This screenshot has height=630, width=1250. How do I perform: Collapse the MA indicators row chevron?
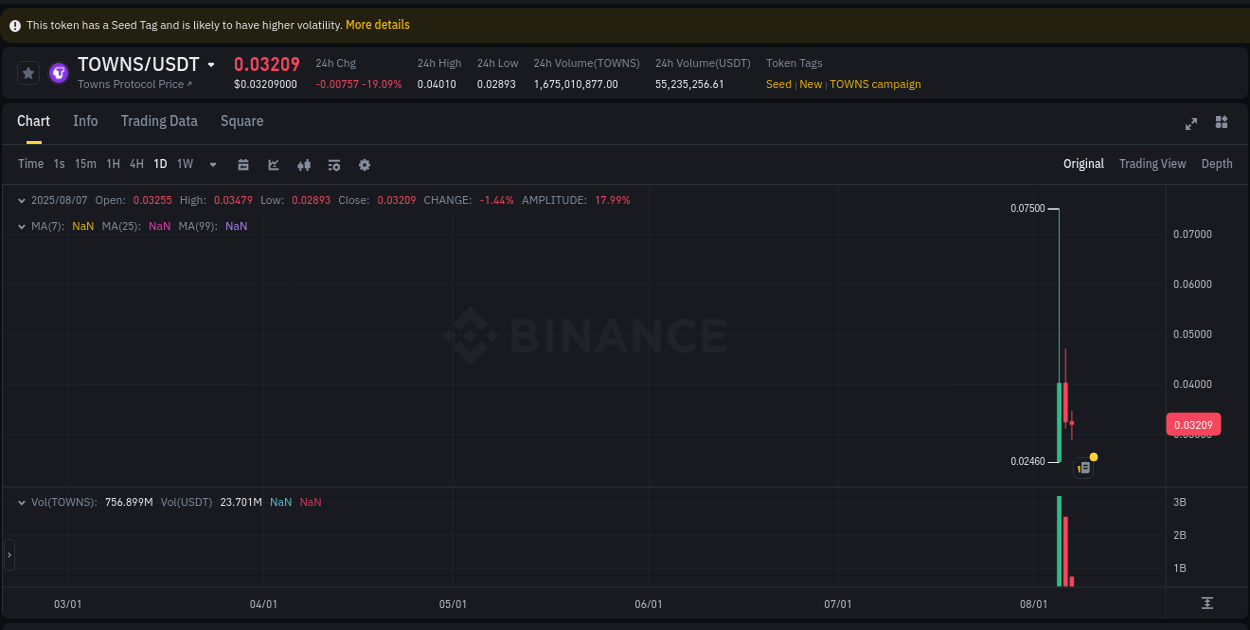point(22,226)
